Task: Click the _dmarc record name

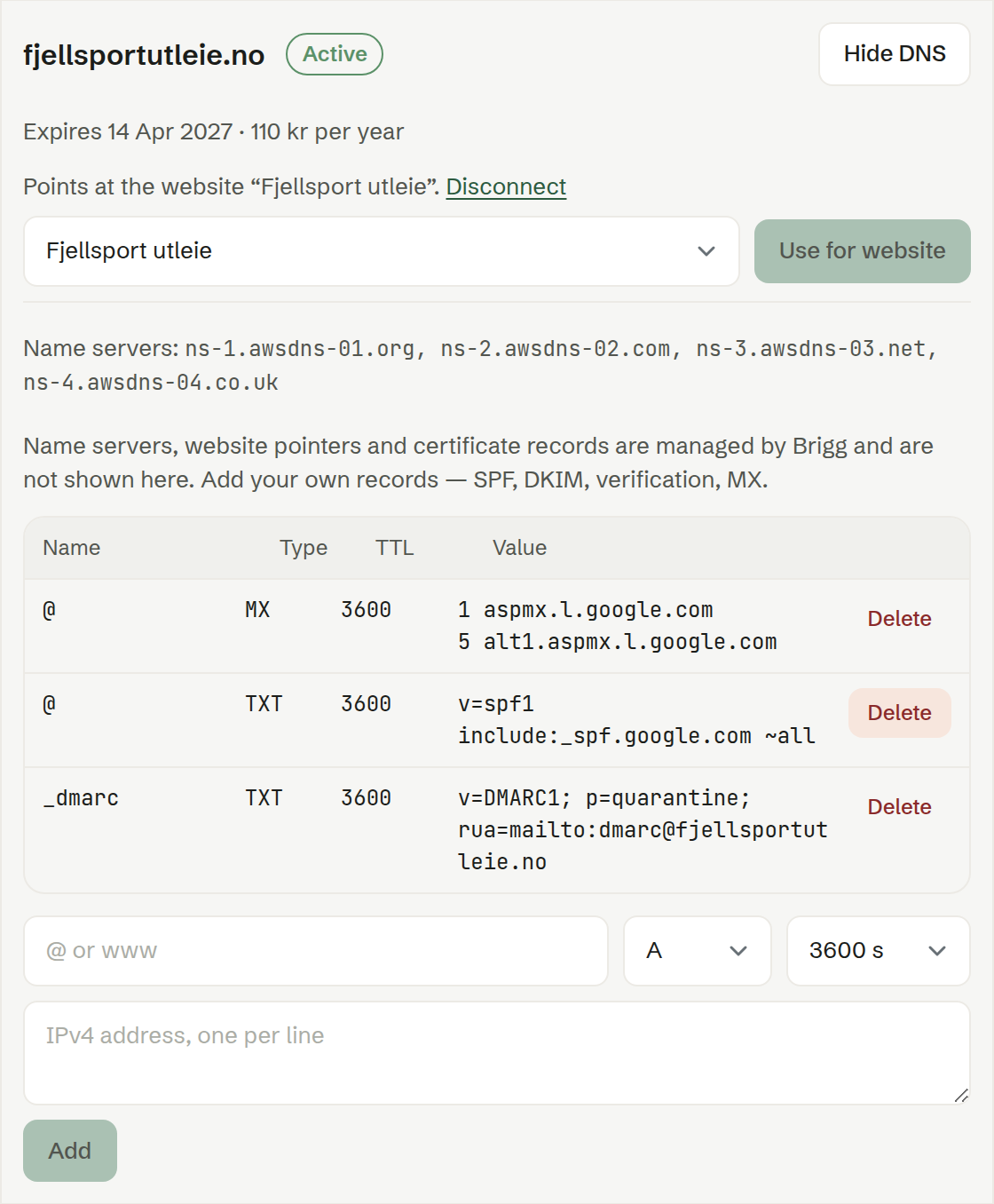Action: [x=81, y=798]
